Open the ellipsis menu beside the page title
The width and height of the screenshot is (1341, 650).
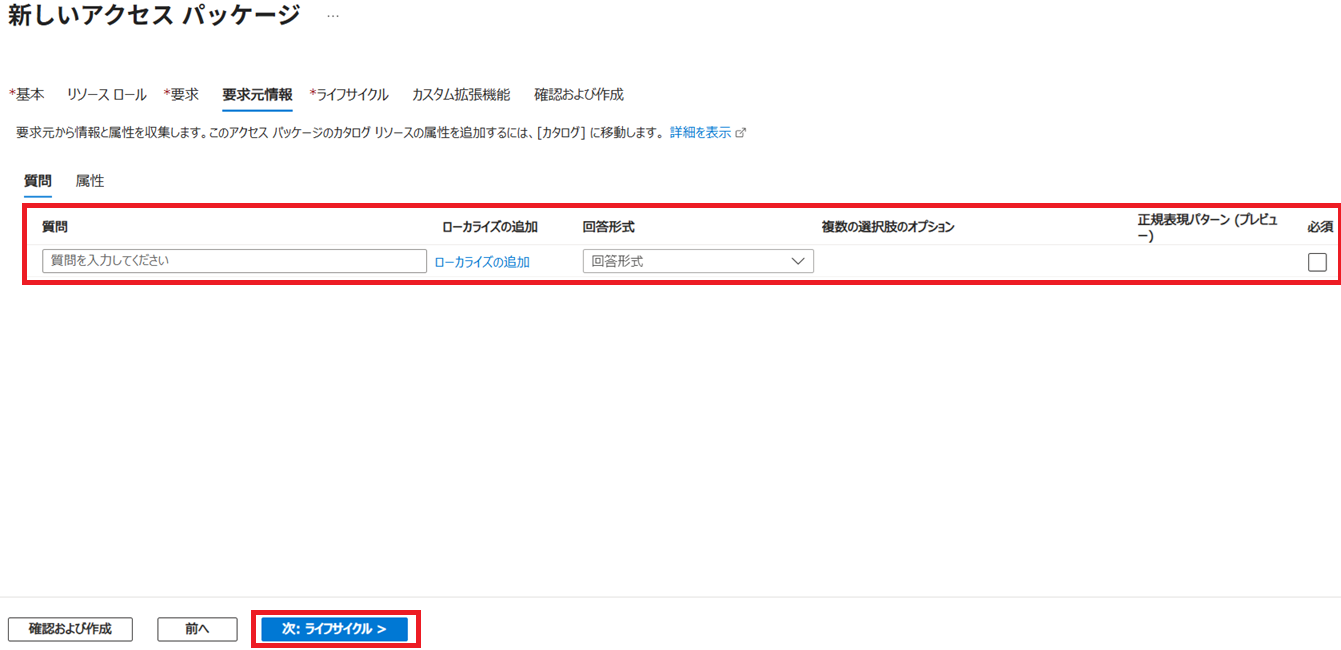pyautogui.click(x=333, y=17)
